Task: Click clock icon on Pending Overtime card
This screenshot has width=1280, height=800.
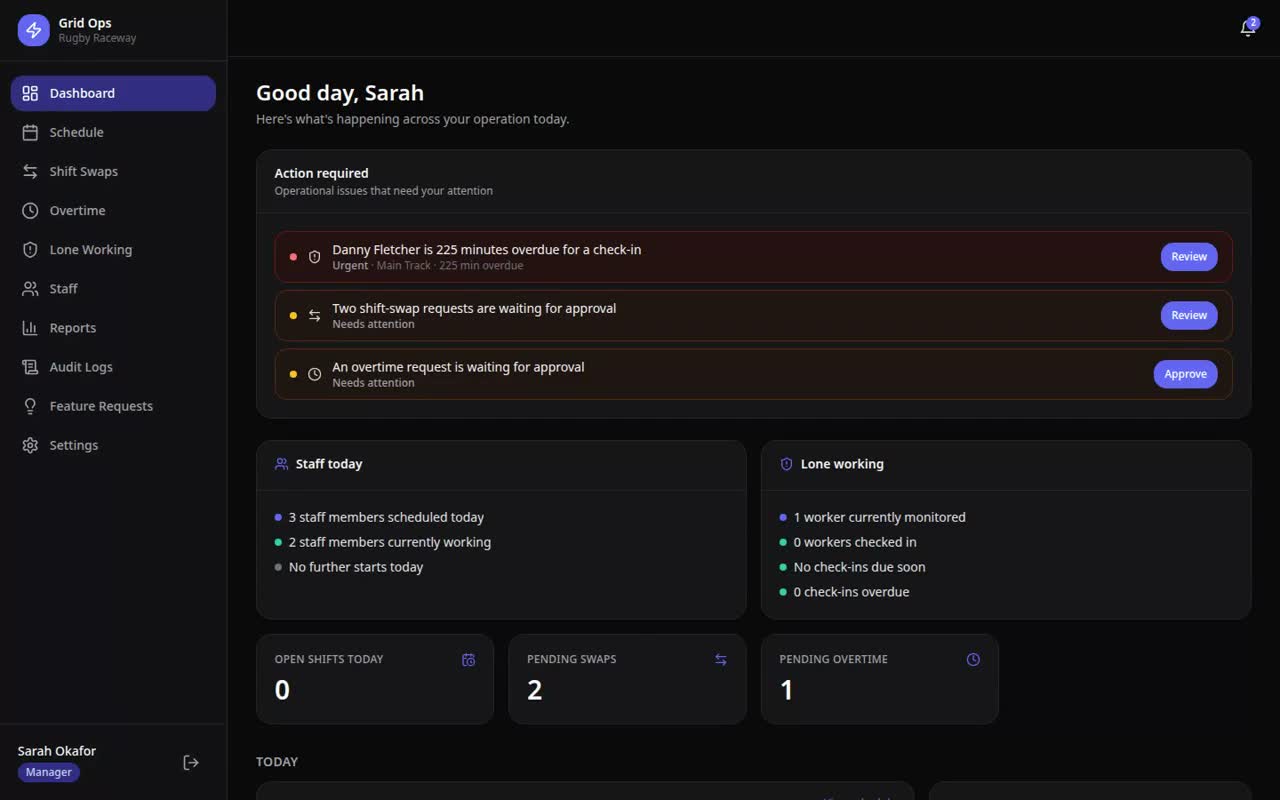Action: click(x=973, y=659)
